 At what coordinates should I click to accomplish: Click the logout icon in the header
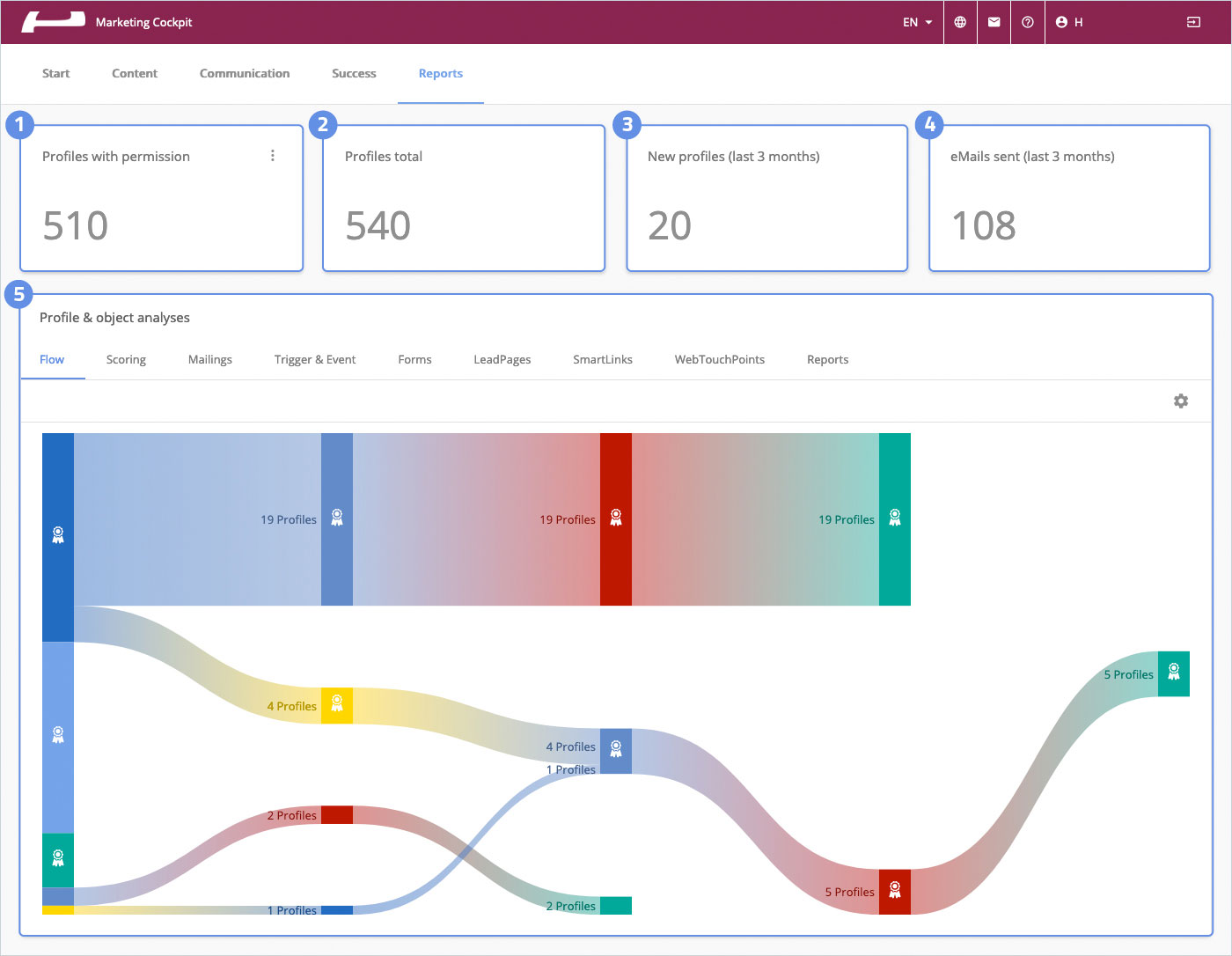coord(1193,22)
